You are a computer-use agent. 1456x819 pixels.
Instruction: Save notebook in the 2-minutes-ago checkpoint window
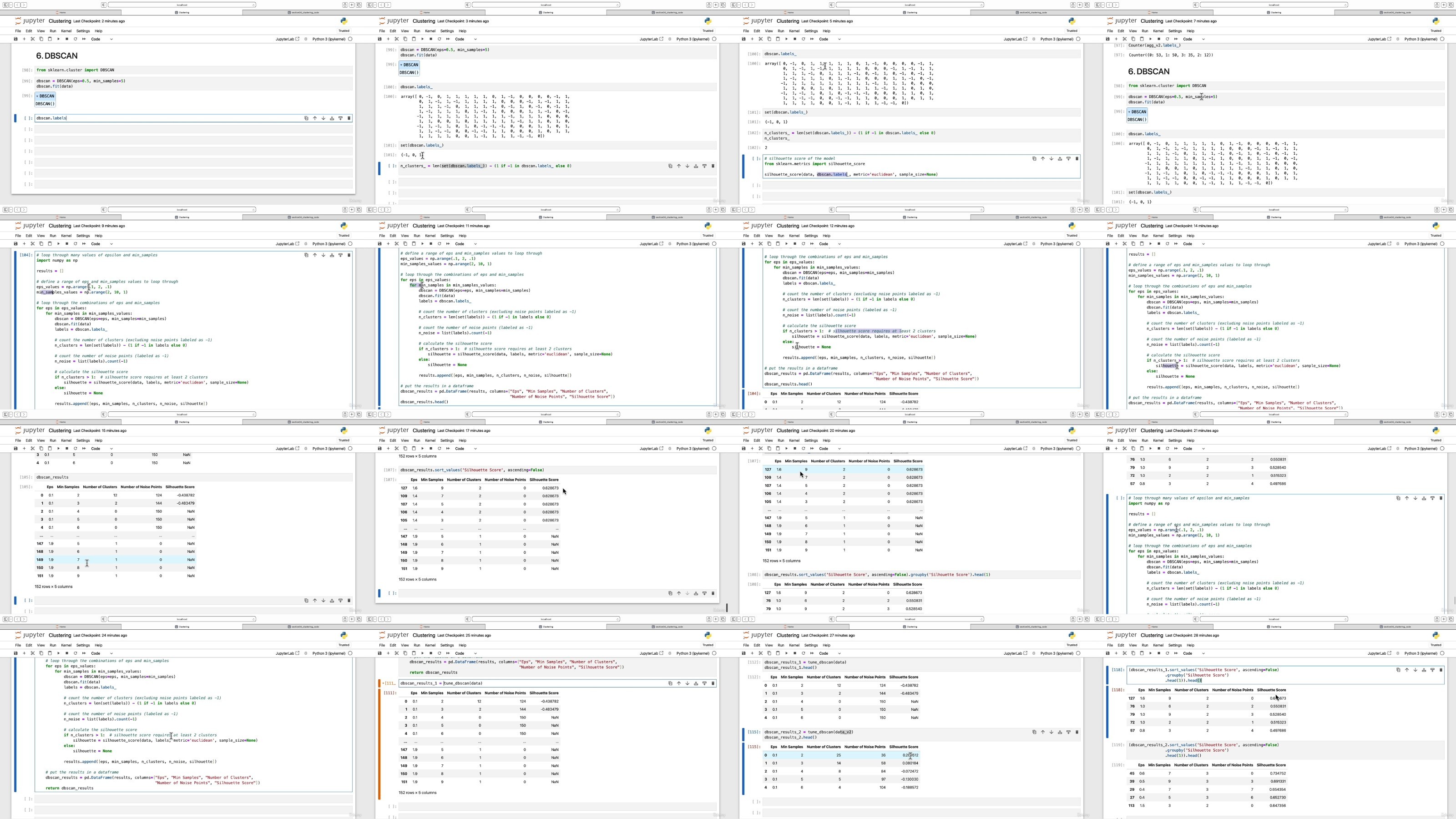[x=16, y=39]
